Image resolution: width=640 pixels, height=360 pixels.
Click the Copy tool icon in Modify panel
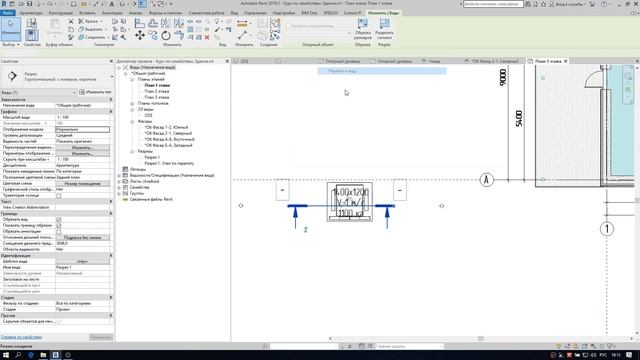point(153,36)
